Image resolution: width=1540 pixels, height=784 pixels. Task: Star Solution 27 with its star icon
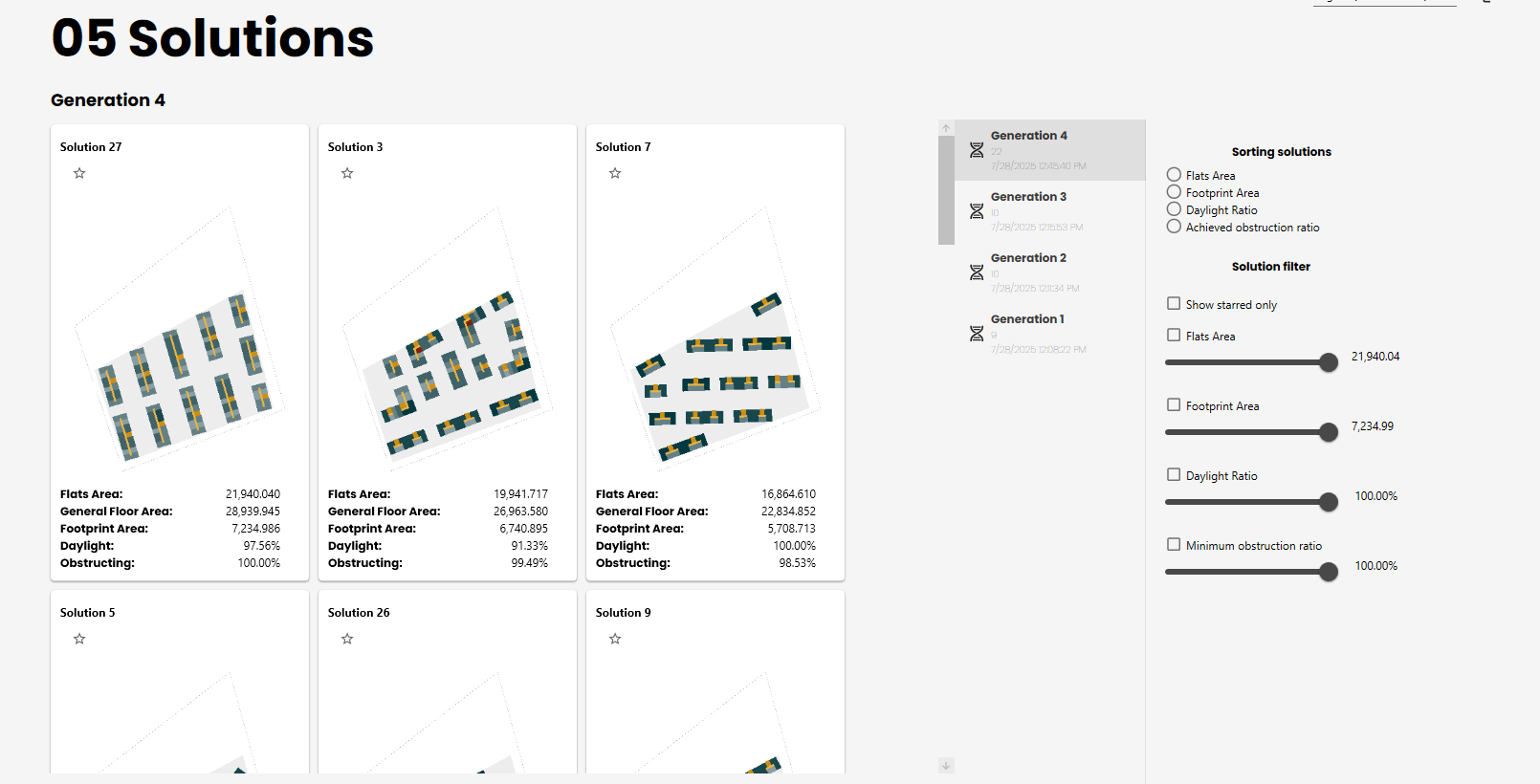click(79, 173)
